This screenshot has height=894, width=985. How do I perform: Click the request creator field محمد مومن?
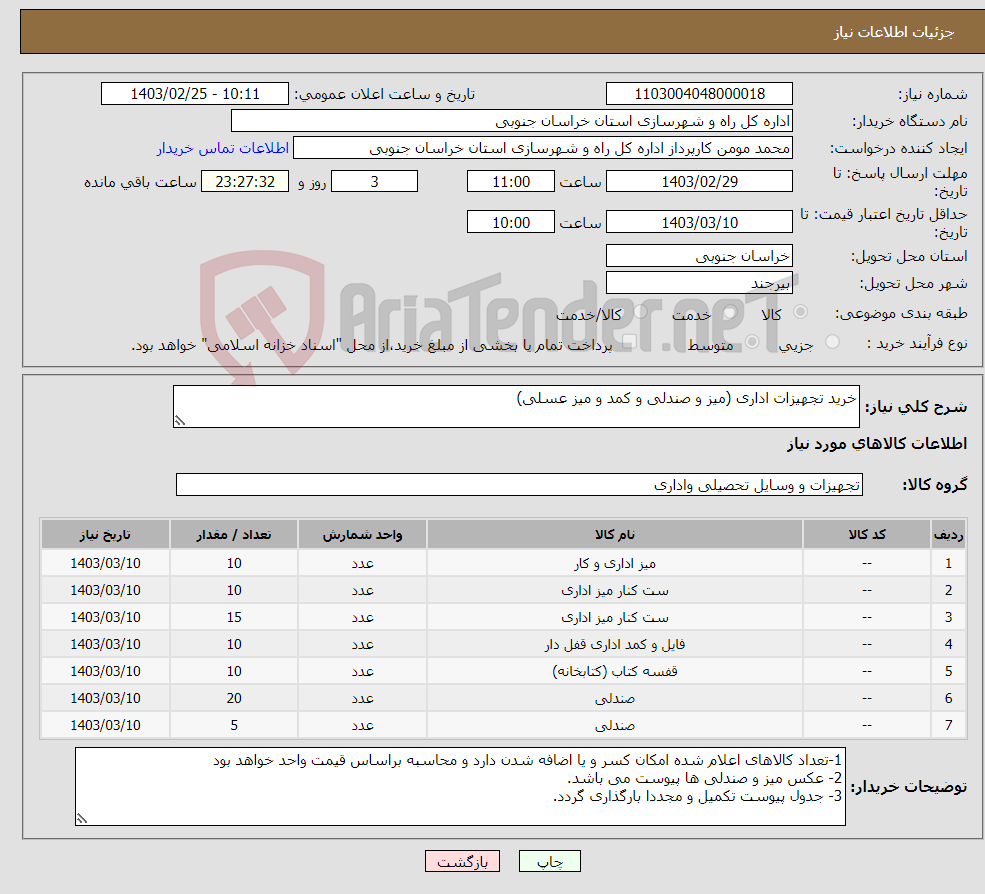(x=543, y=148)
